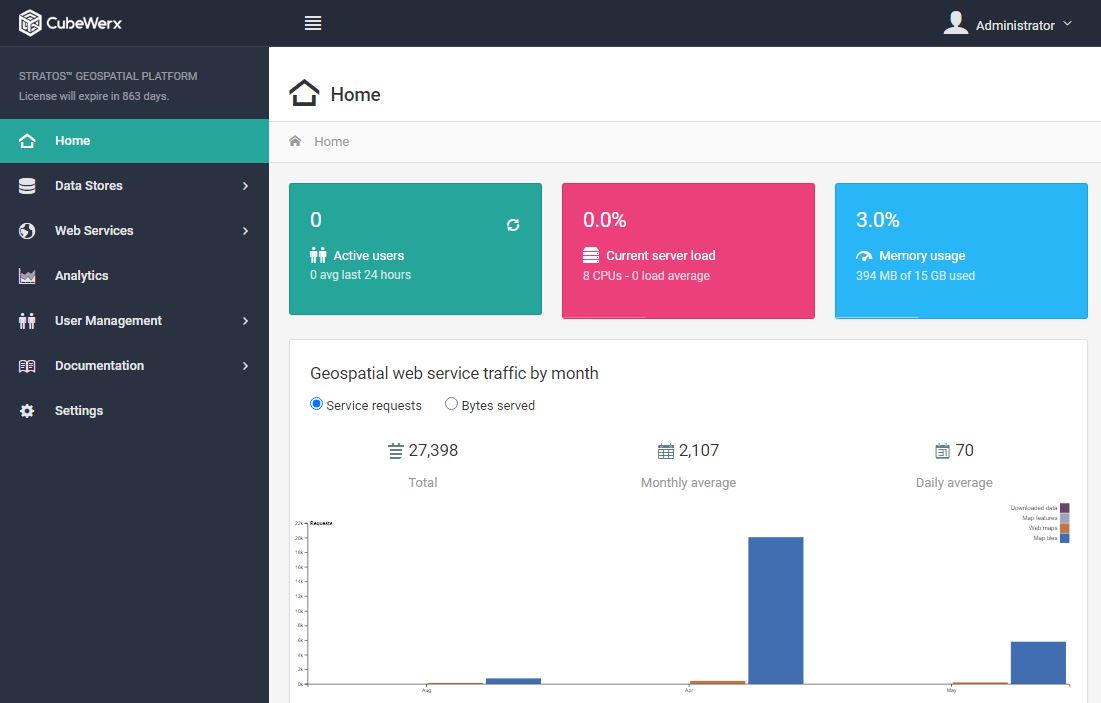Click the Daily average calendar icon
Image resolution: width=1101 pixels, height=703 pixels.
point(942,451)
